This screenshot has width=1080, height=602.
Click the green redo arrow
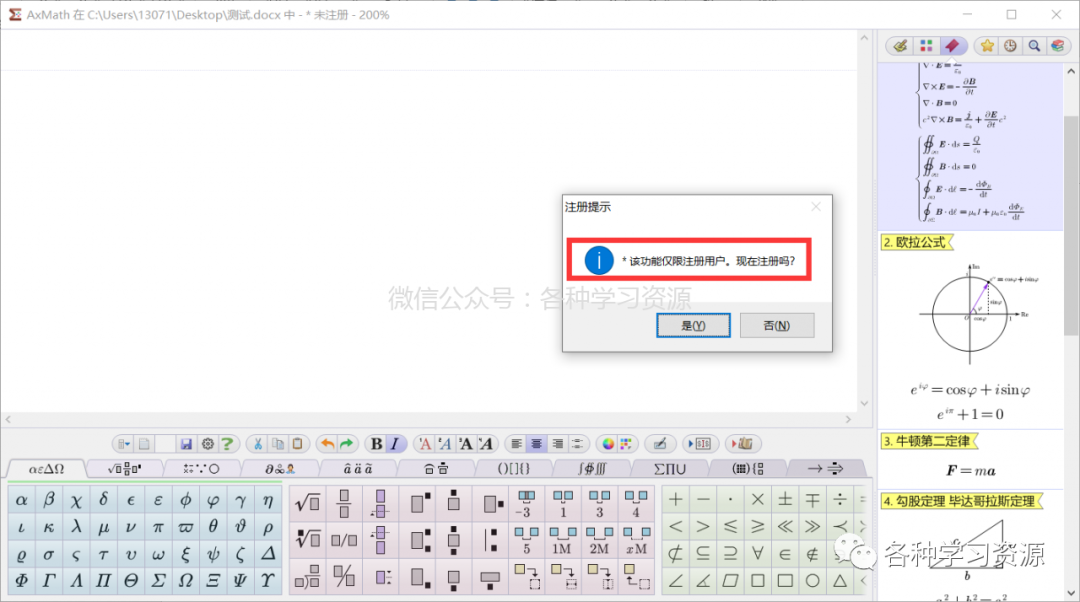click(346, 444)
